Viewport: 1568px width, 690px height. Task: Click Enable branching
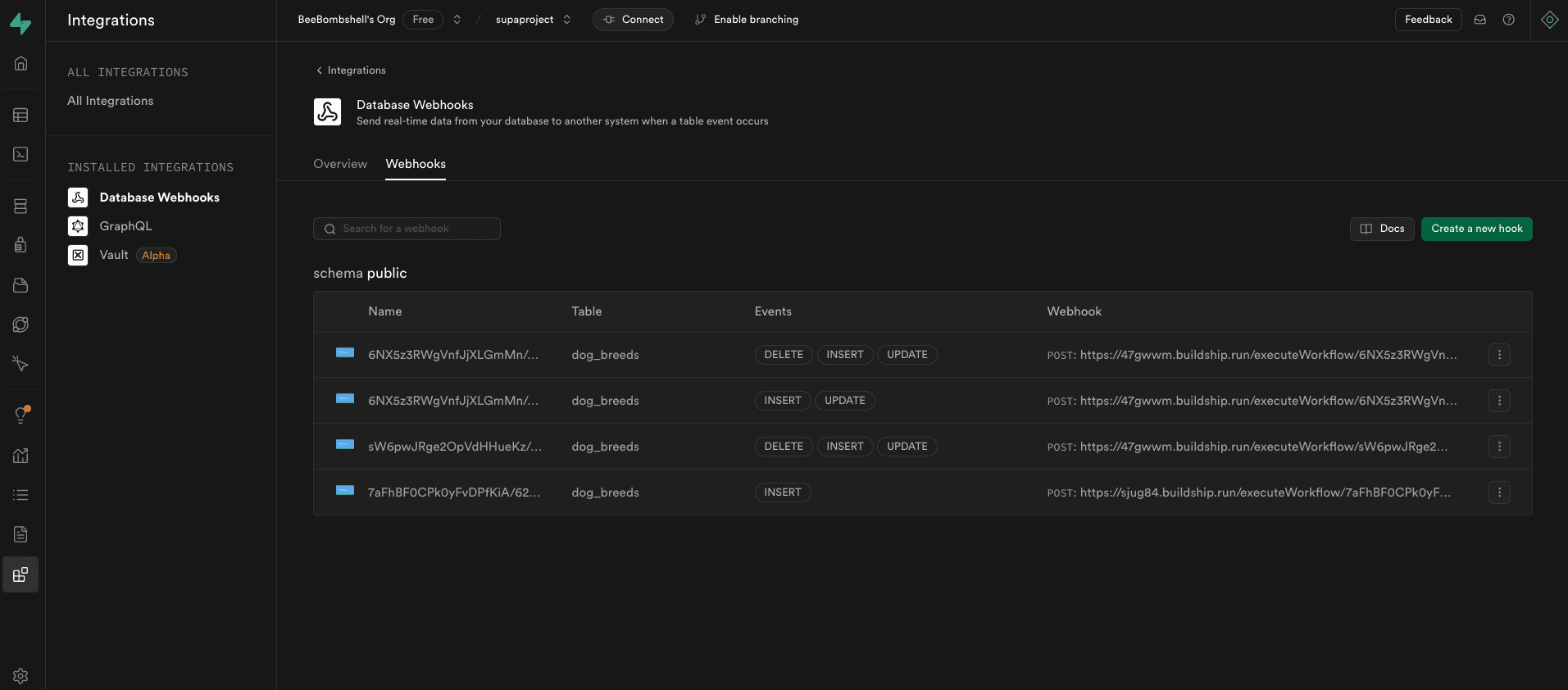[x=747, y=20]
